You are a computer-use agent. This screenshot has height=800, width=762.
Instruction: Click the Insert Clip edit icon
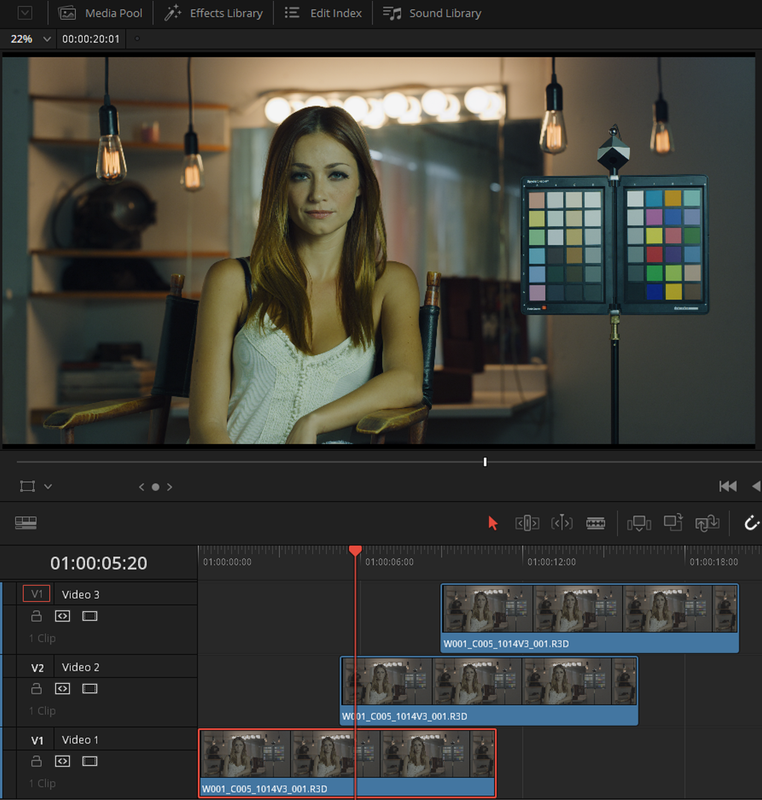pyautogui.click(x=639, y=523)
